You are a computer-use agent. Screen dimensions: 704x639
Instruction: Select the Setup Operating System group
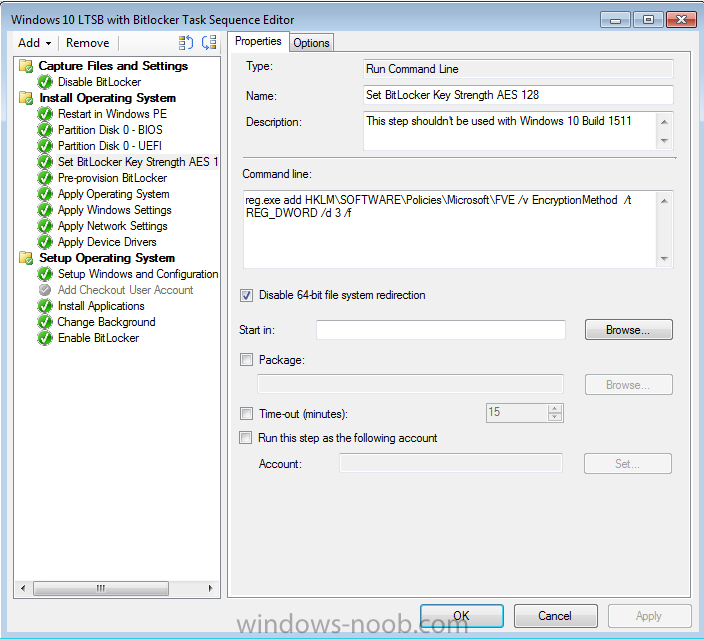pos(107,258)
